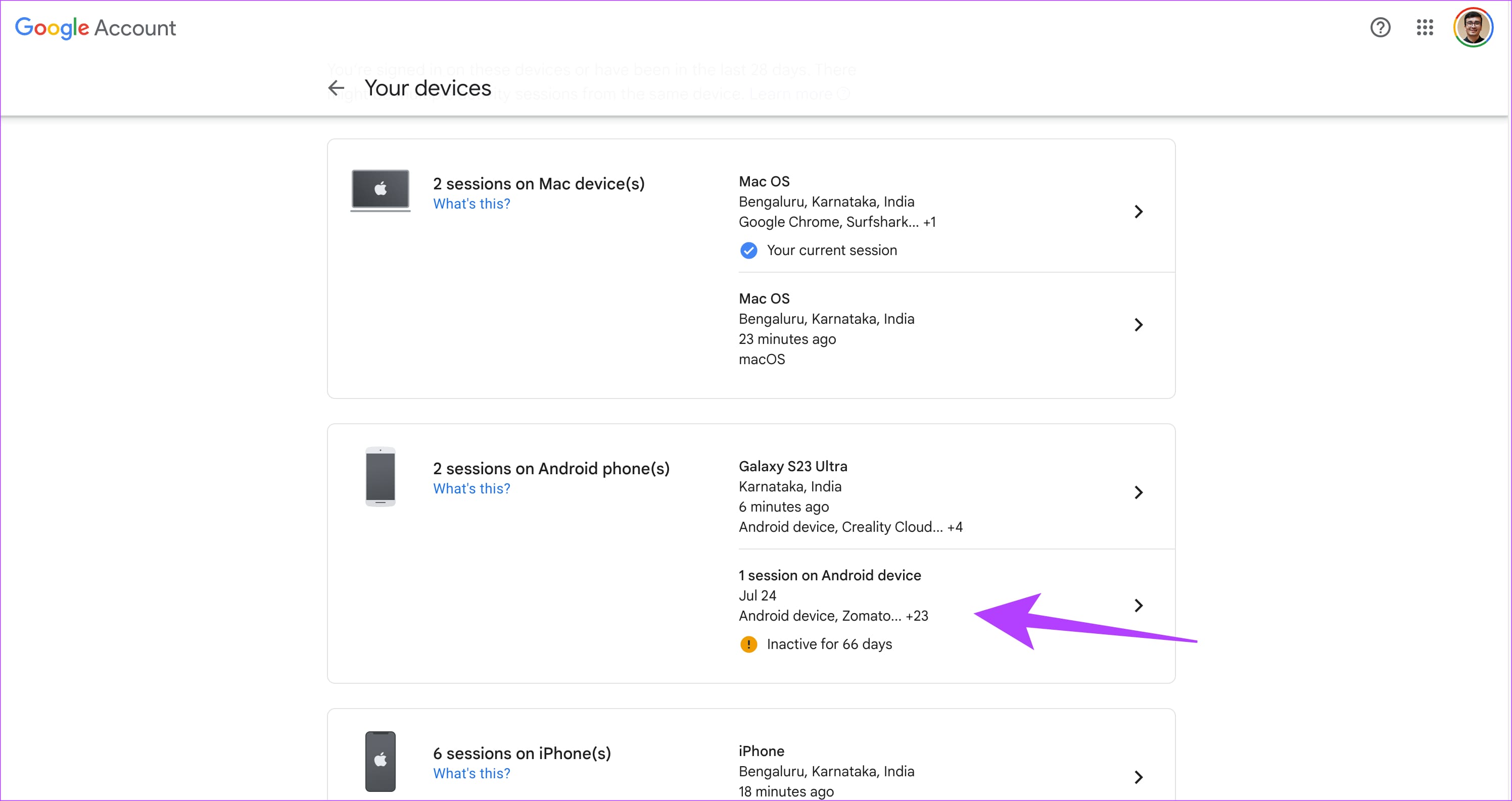Expand the iPhone 18 minutes ago chevron
The width and height of the screenshot is (1512, 801).
pyautogui.click(x=1138, y=777)
